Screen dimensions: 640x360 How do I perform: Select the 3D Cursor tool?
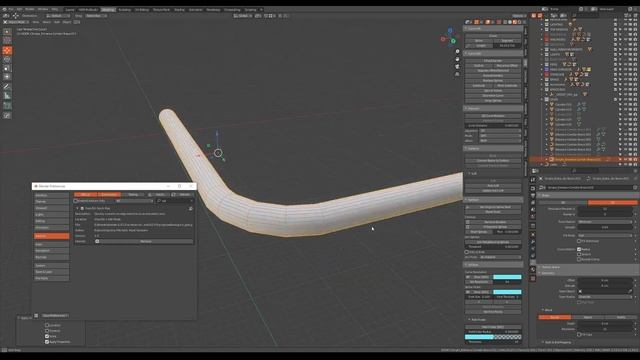7,40
